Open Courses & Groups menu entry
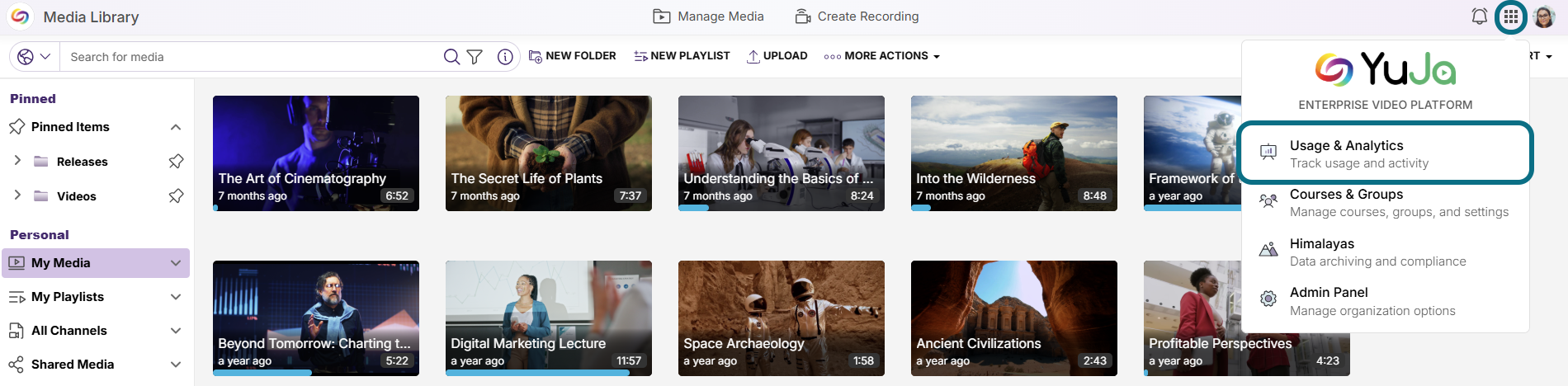This screenshot has height=386, width=1568. [x=1386, y=203]
